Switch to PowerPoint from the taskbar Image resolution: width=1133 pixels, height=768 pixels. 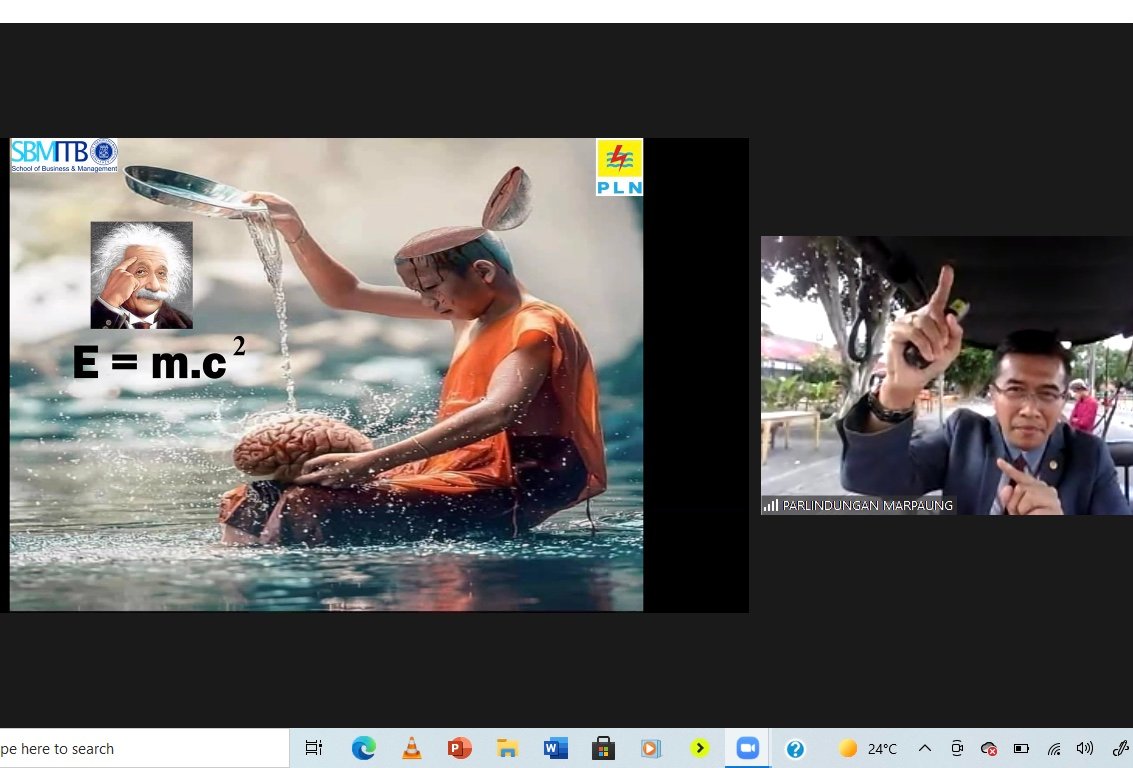click(459, 748)
